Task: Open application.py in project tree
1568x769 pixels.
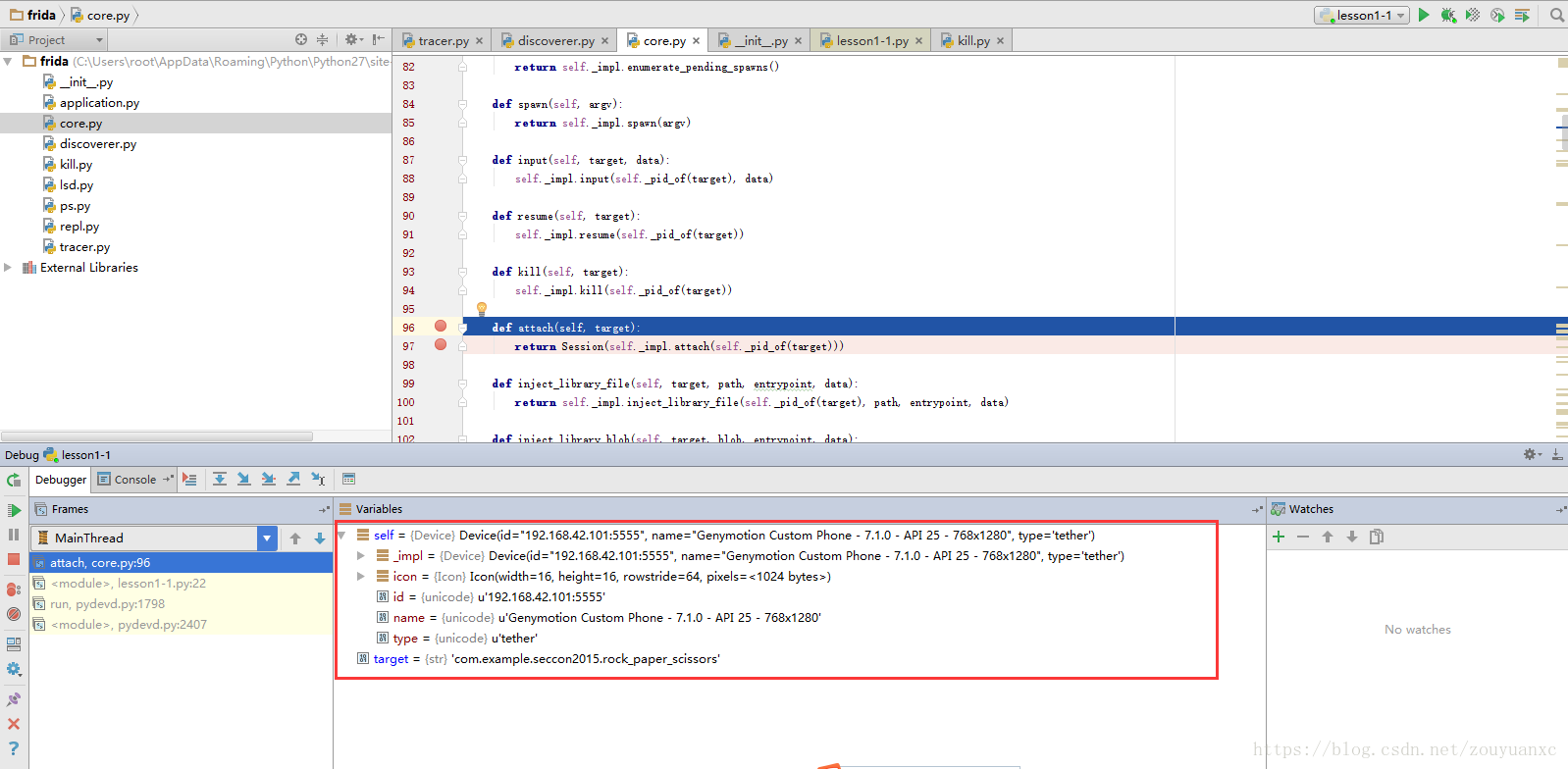Action: (x=99, y=102)
